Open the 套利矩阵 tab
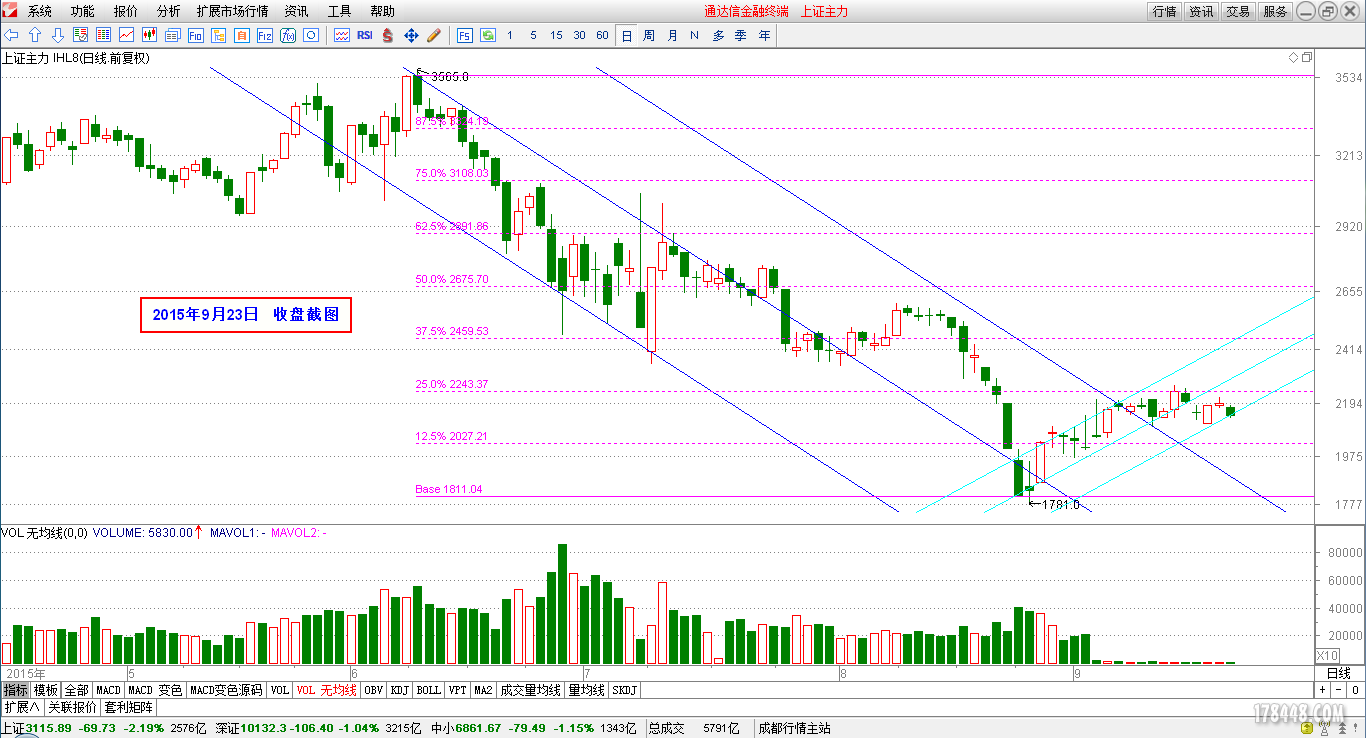1366x738 pixels. 129,707
